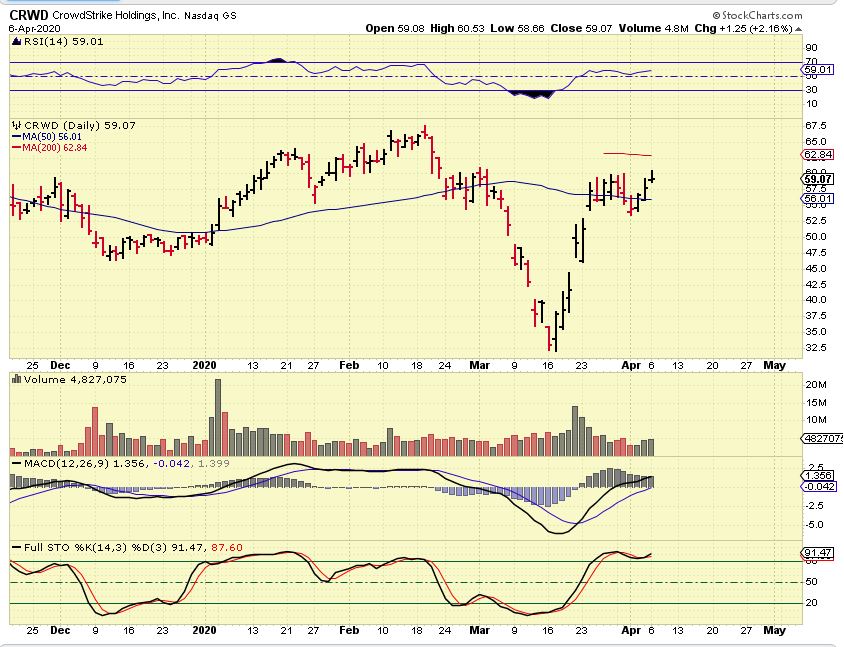This screenshot has height=647, width=844.
Task: Click the 20M volume axis label
Action: click(x=815, y=385)
